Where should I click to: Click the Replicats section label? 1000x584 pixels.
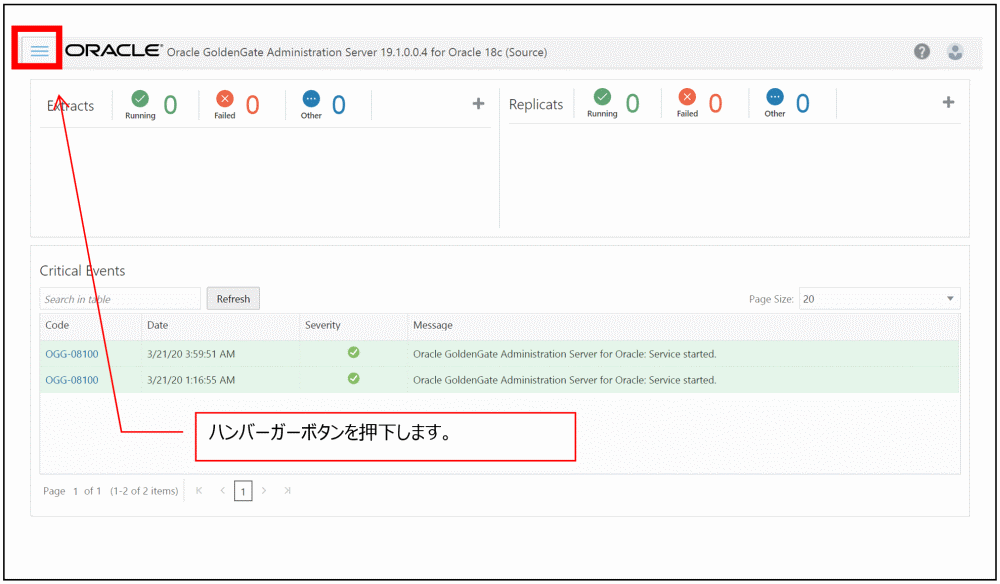tap(536, 104)
